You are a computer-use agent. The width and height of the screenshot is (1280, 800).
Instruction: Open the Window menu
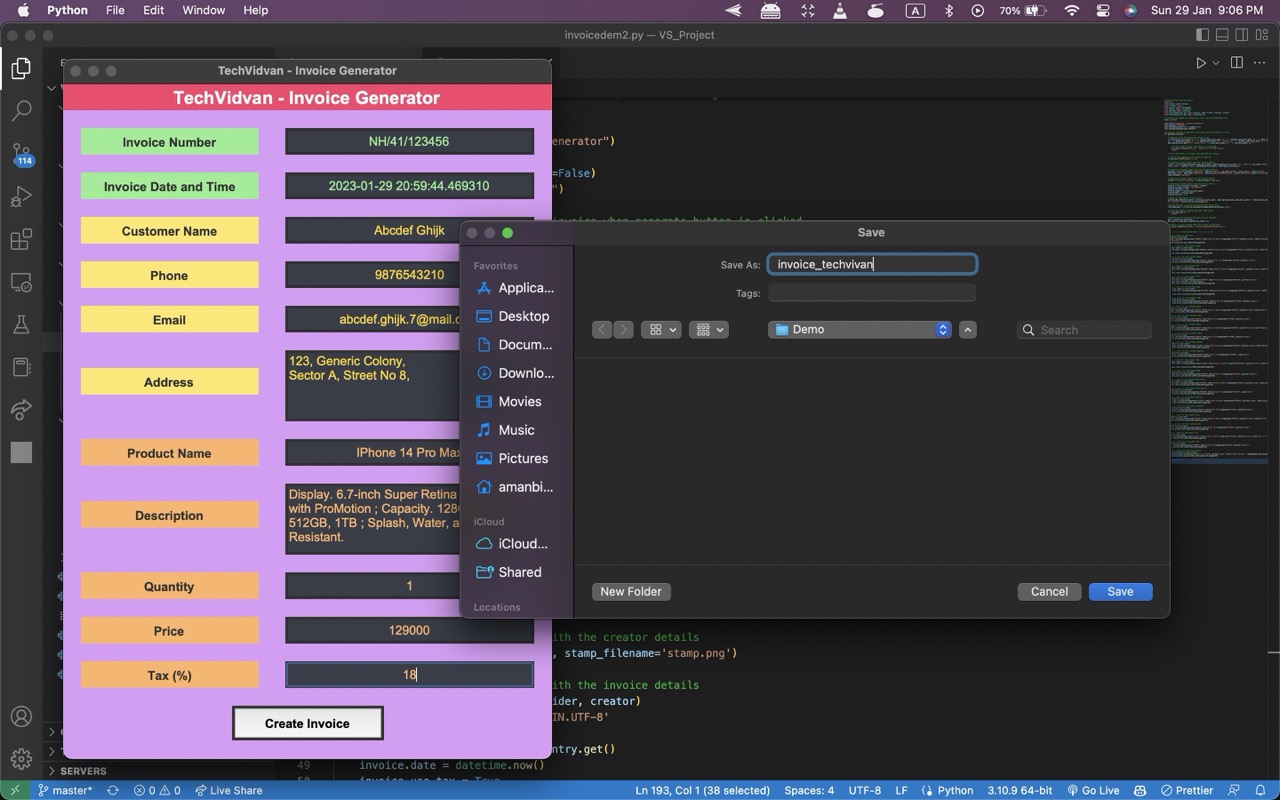(x=203, y=10)
